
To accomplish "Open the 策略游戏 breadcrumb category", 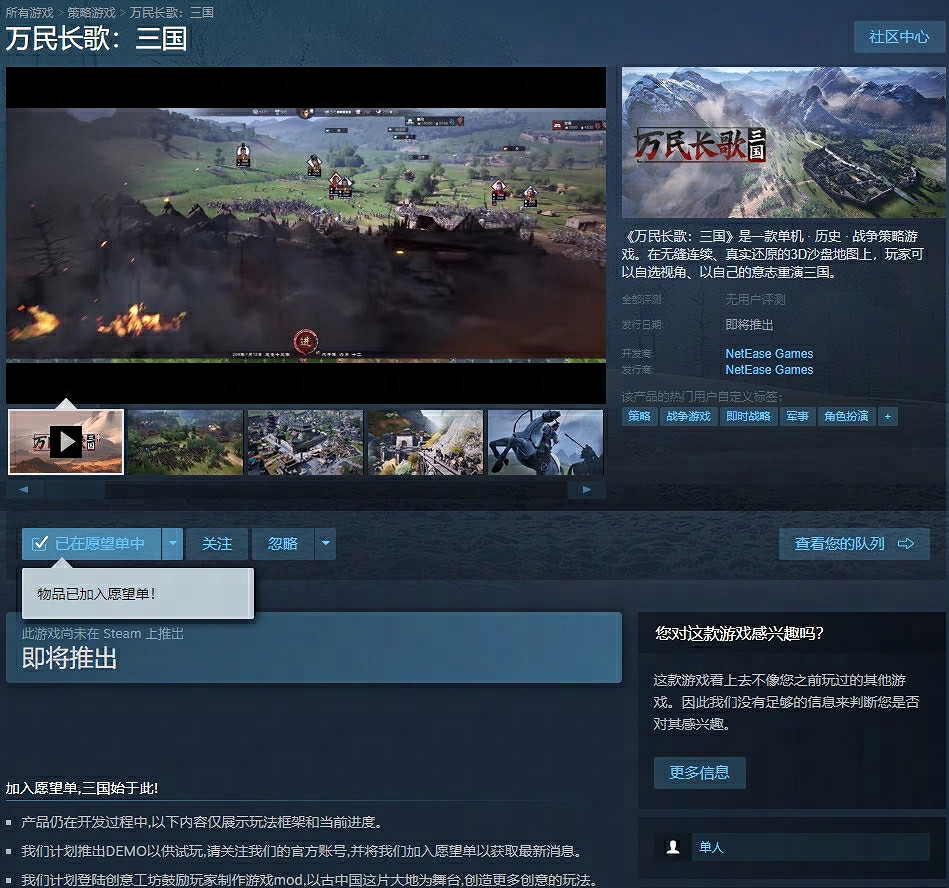I will coord(89,12).
